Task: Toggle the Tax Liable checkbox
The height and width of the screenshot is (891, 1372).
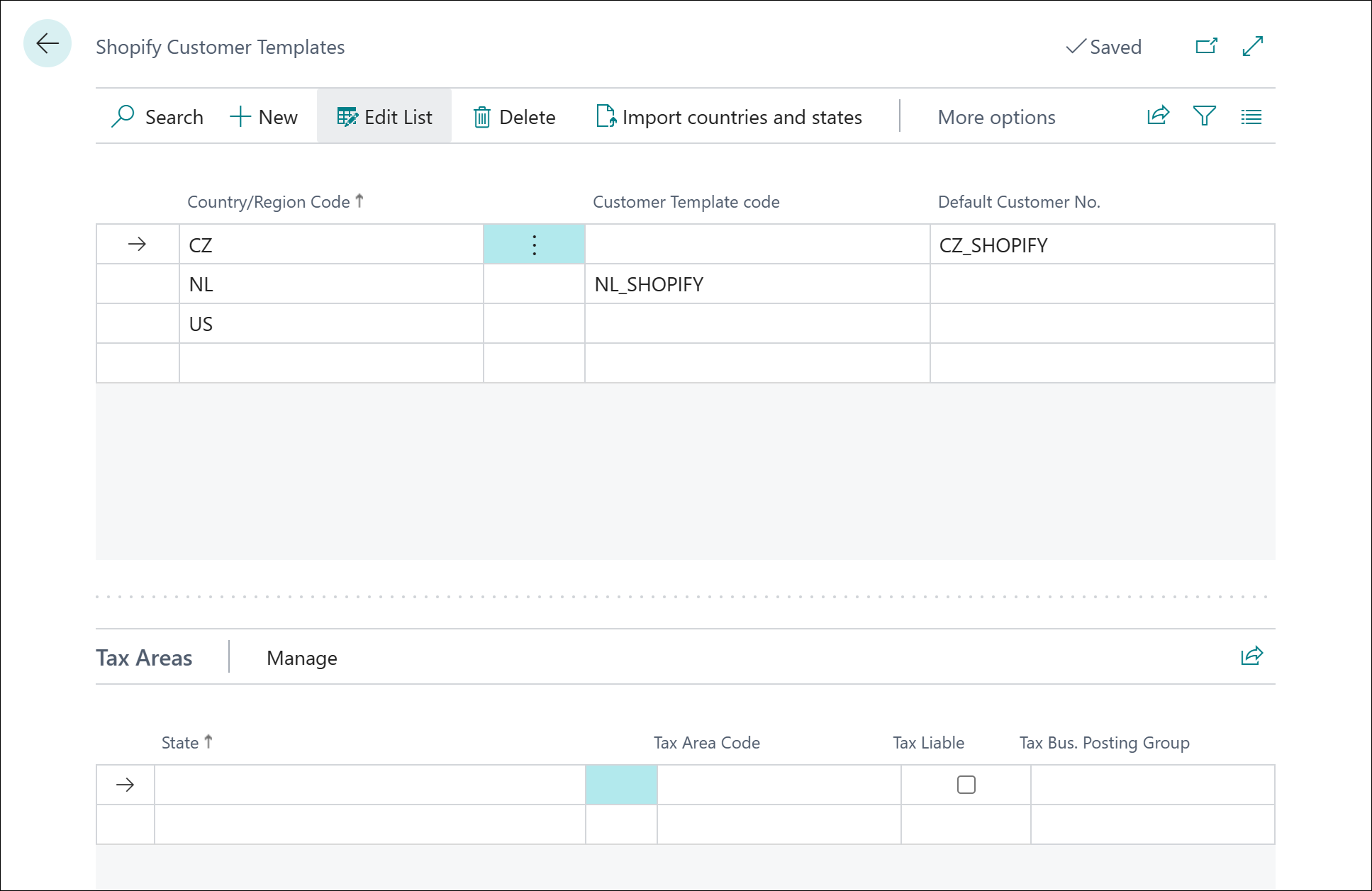Action: pyautogui.click(x=966, y=785)
